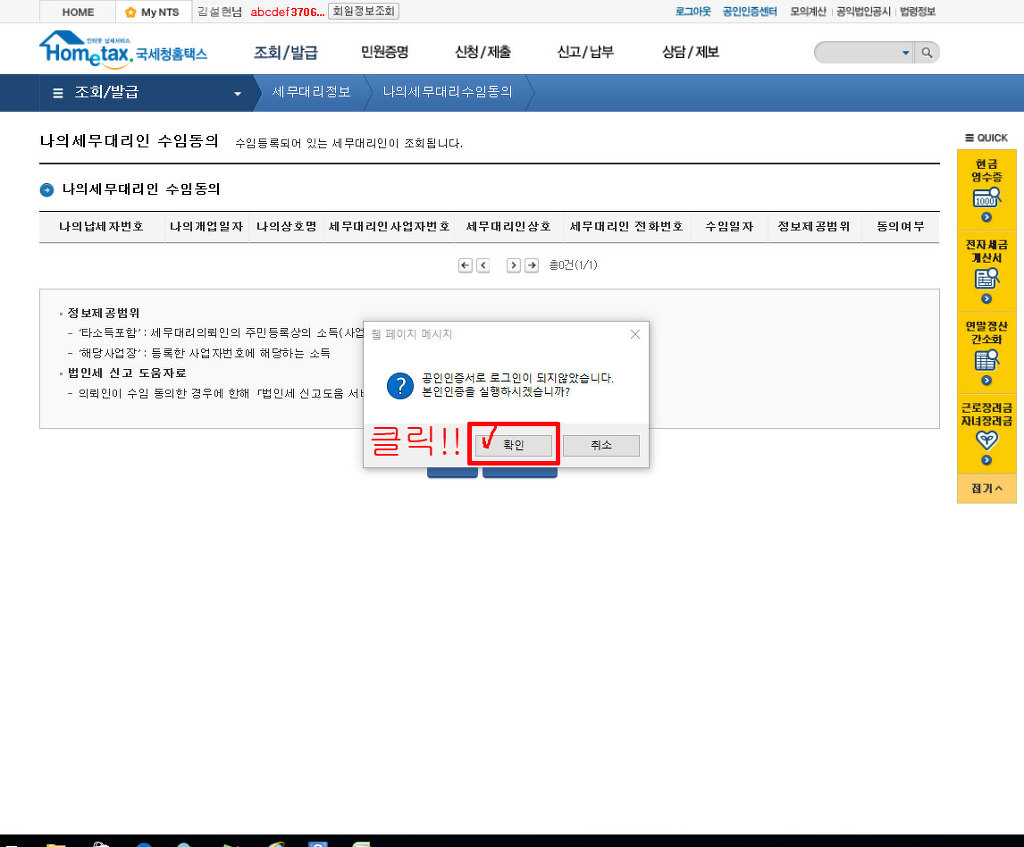This screenshot has width=1024, height=847.
Task: Click the blue arrow icon beside section title
Action: click(46, 190)
